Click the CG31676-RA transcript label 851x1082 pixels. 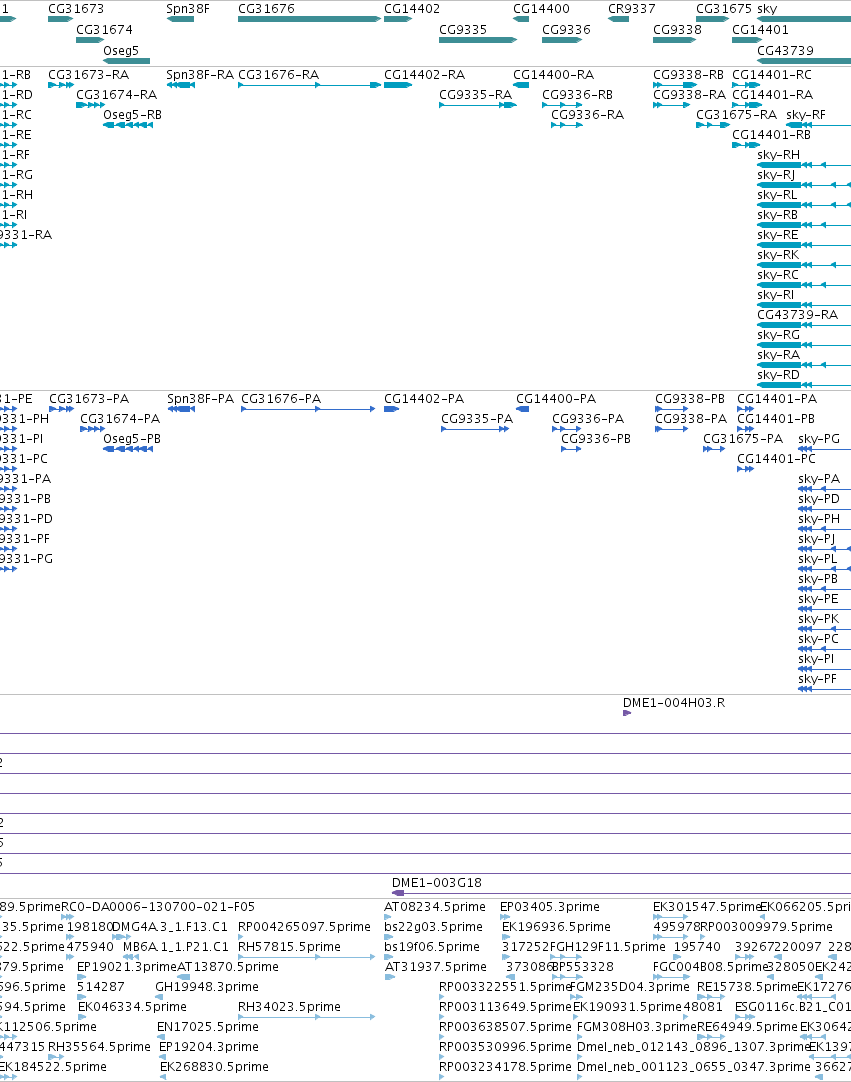tap(279, 75)
